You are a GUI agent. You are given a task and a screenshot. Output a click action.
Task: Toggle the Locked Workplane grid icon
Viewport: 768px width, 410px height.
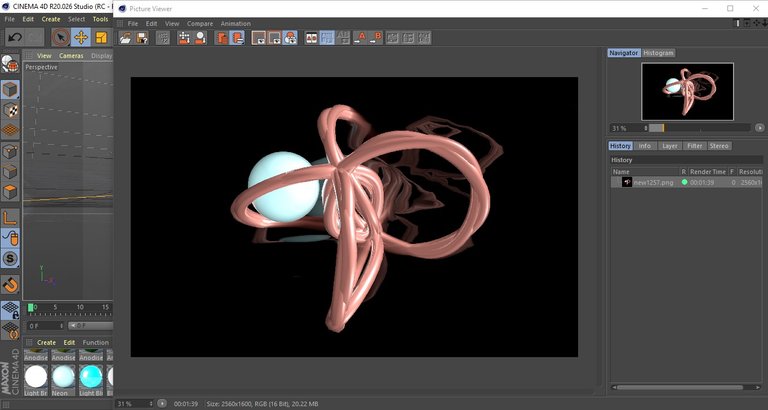click(10, 310)
